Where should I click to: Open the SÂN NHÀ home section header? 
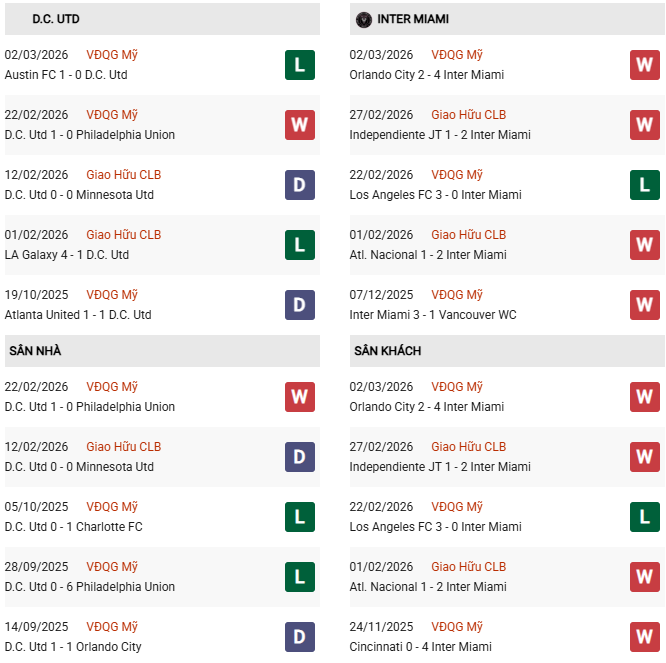pos(36,351)
